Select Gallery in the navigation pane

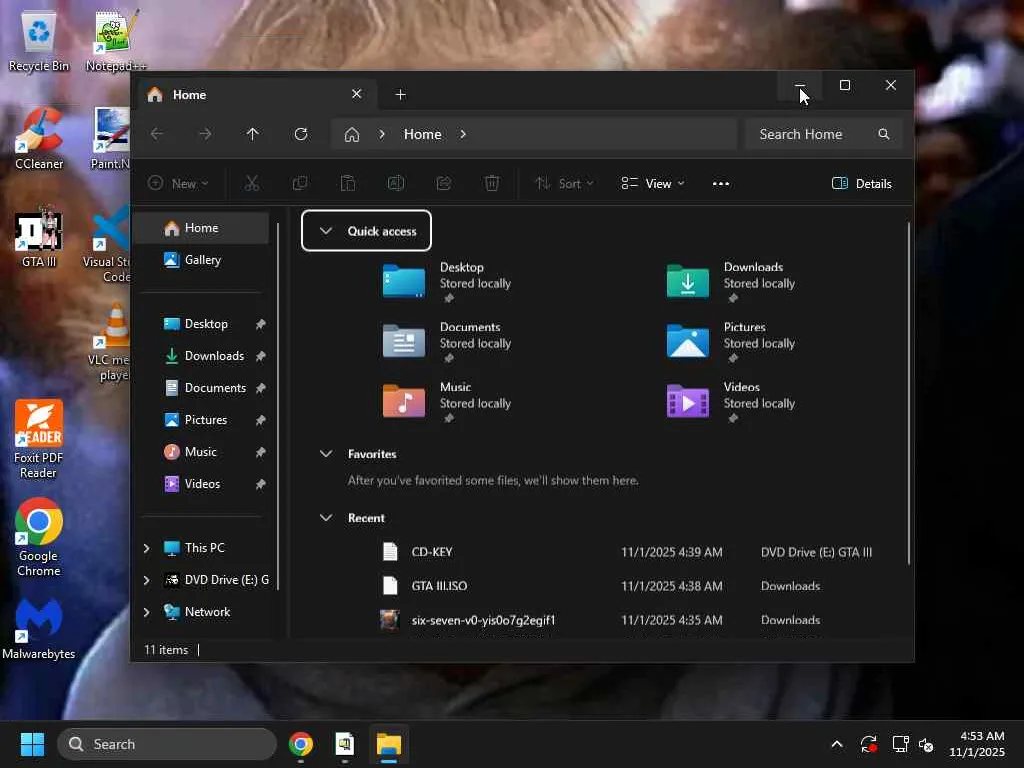pyautogui.click(x=202, y=260)
